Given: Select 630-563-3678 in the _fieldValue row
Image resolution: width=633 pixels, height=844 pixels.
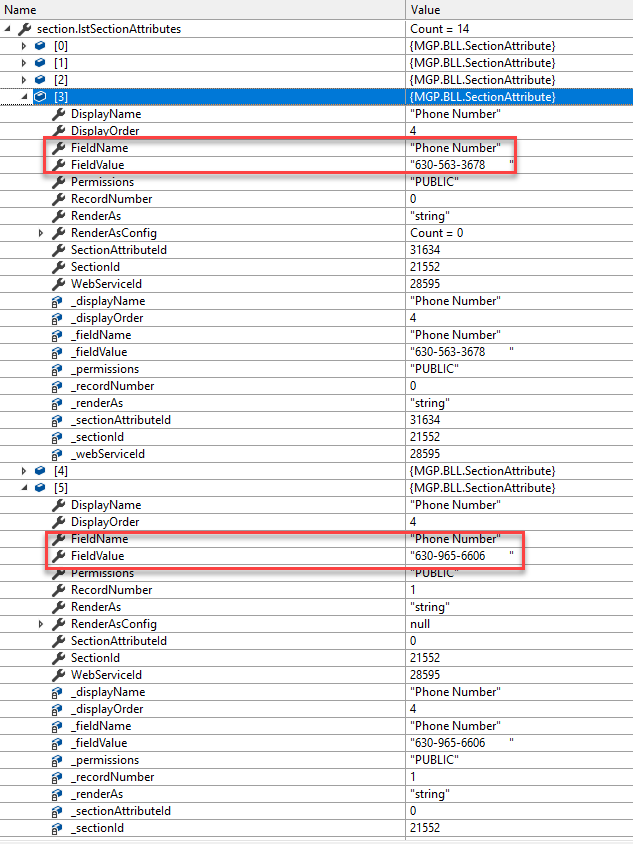Looking at the screenshot, I should point(450,352).
